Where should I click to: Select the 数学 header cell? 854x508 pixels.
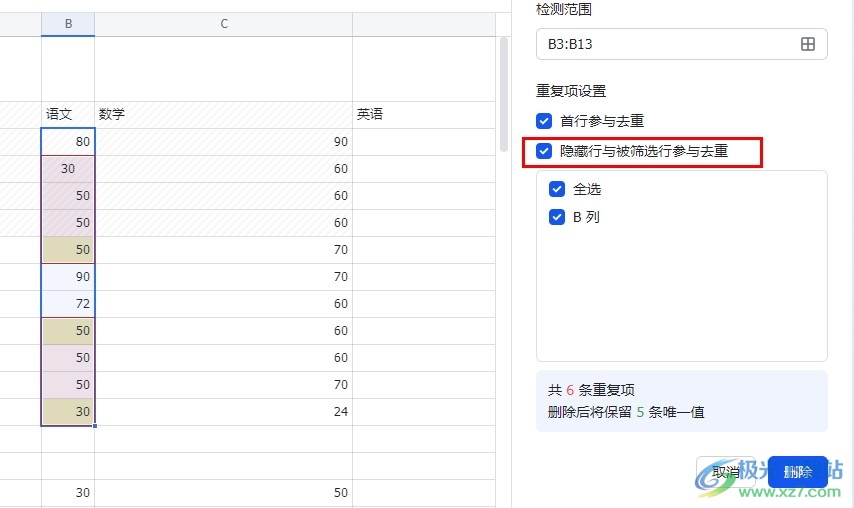tap(224, 114)
